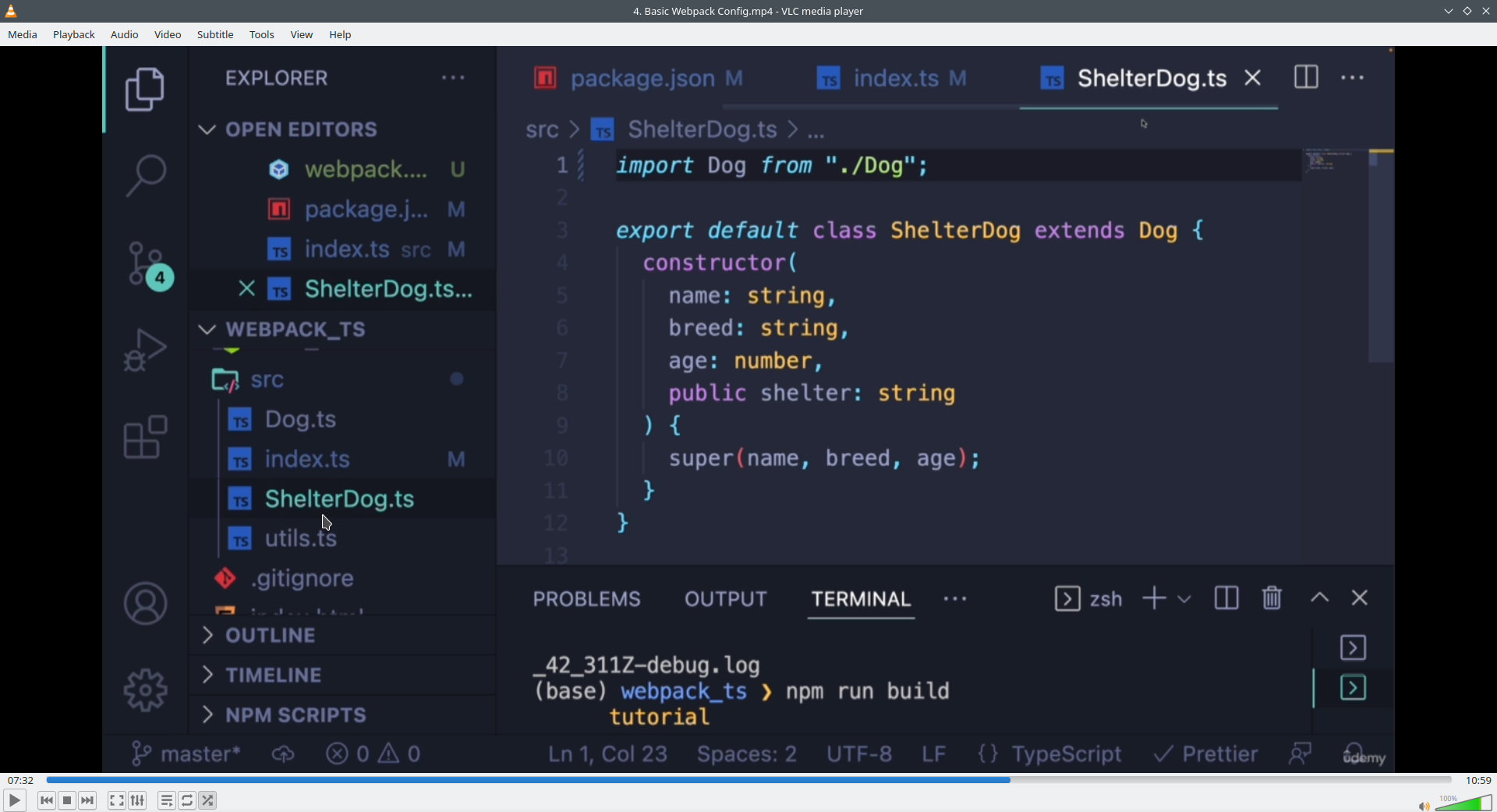Open the VLC Playback menu
1497x812 pixels.
(x=74, y=34)
